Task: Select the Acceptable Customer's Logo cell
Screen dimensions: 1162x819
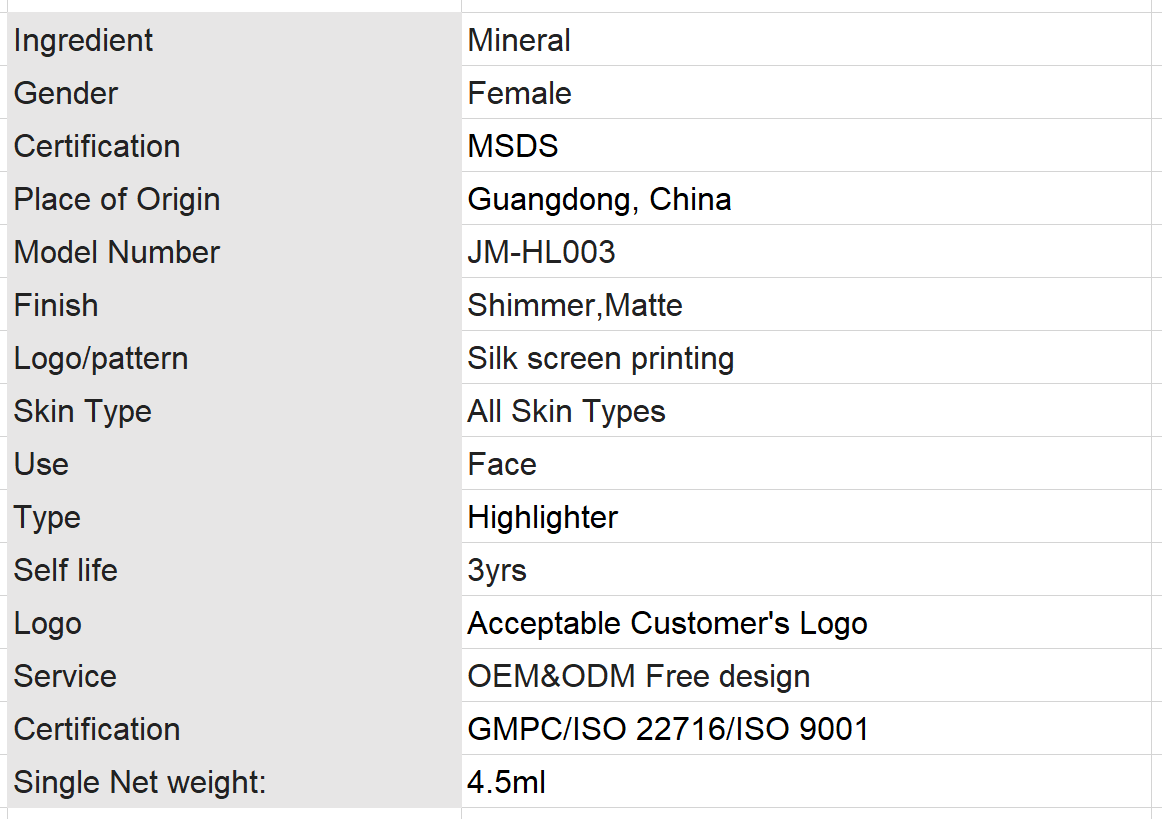Action: click(806, 623)
